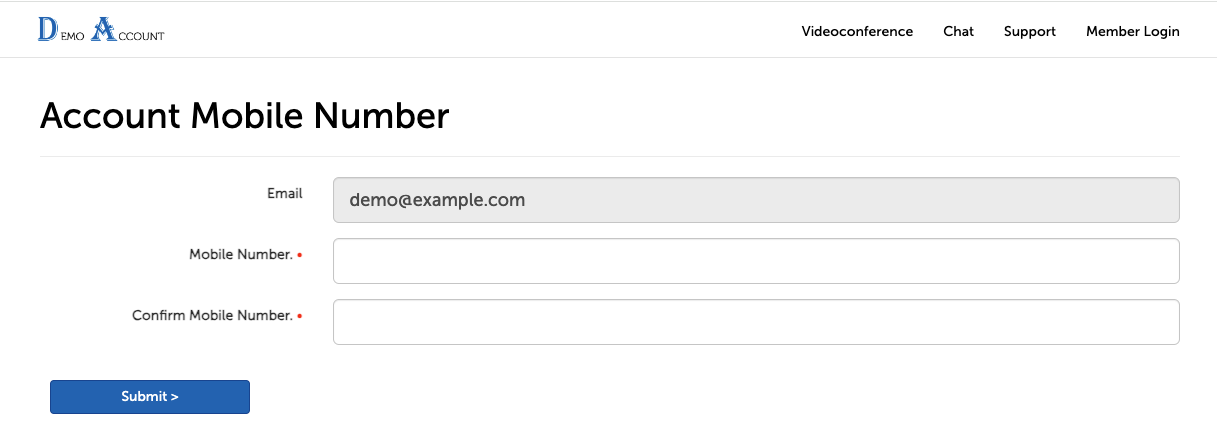Focus the Mobile Number input field

[x=755, y=261]
